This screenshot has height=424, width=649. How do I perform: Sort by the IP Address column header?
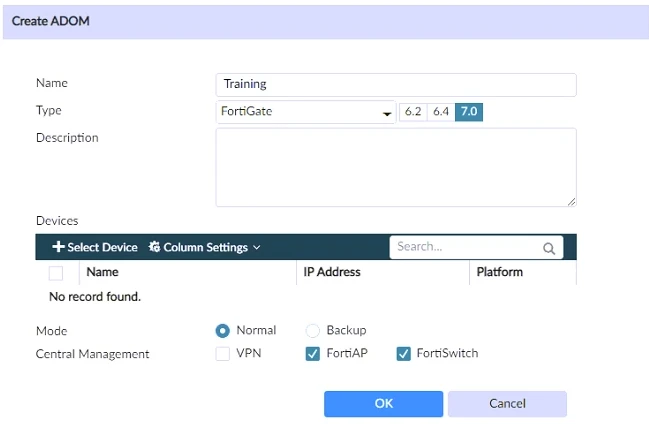click(x=331, y=272)
